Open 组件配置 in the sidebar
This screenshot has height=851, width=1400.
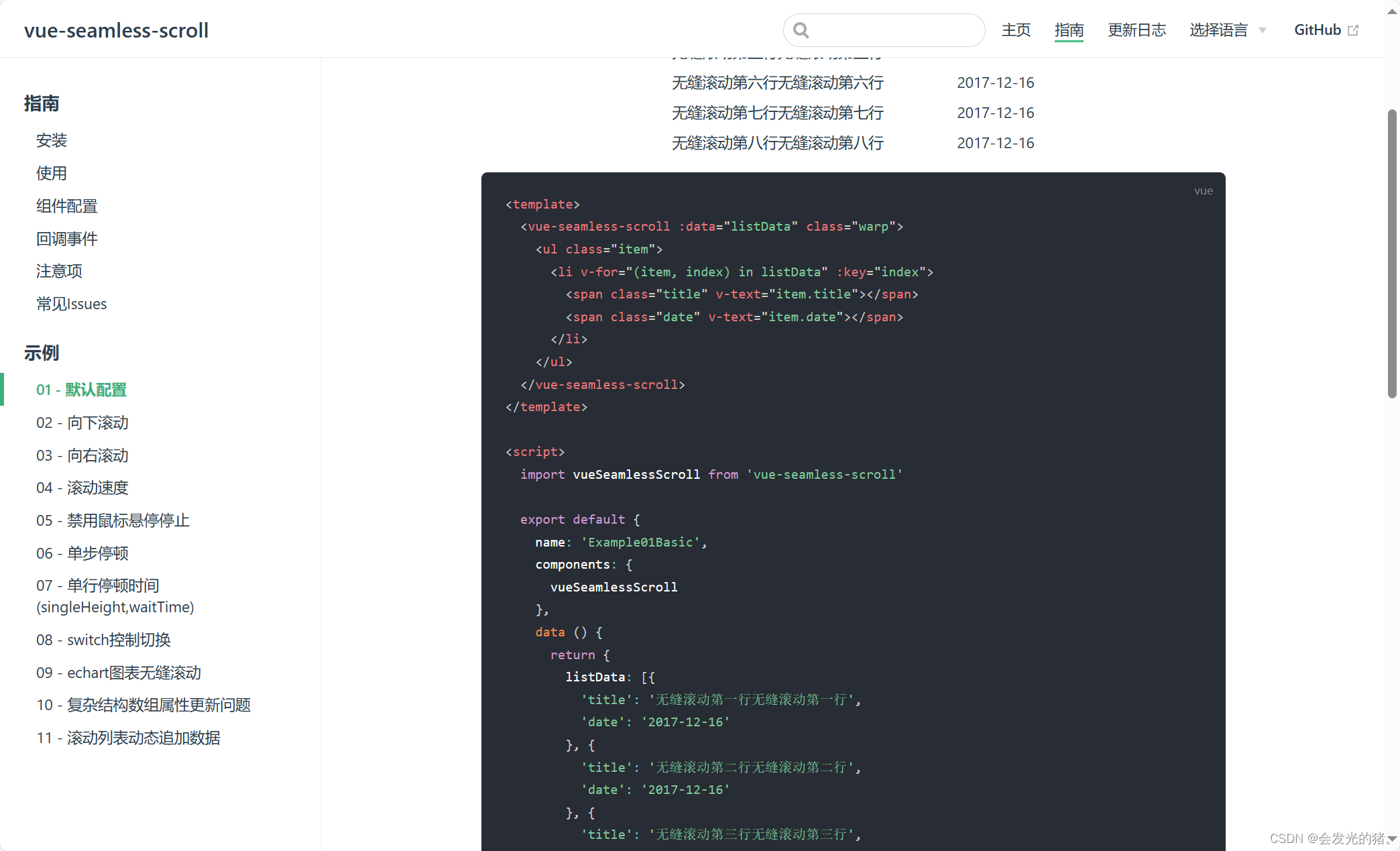pos(67,206)
